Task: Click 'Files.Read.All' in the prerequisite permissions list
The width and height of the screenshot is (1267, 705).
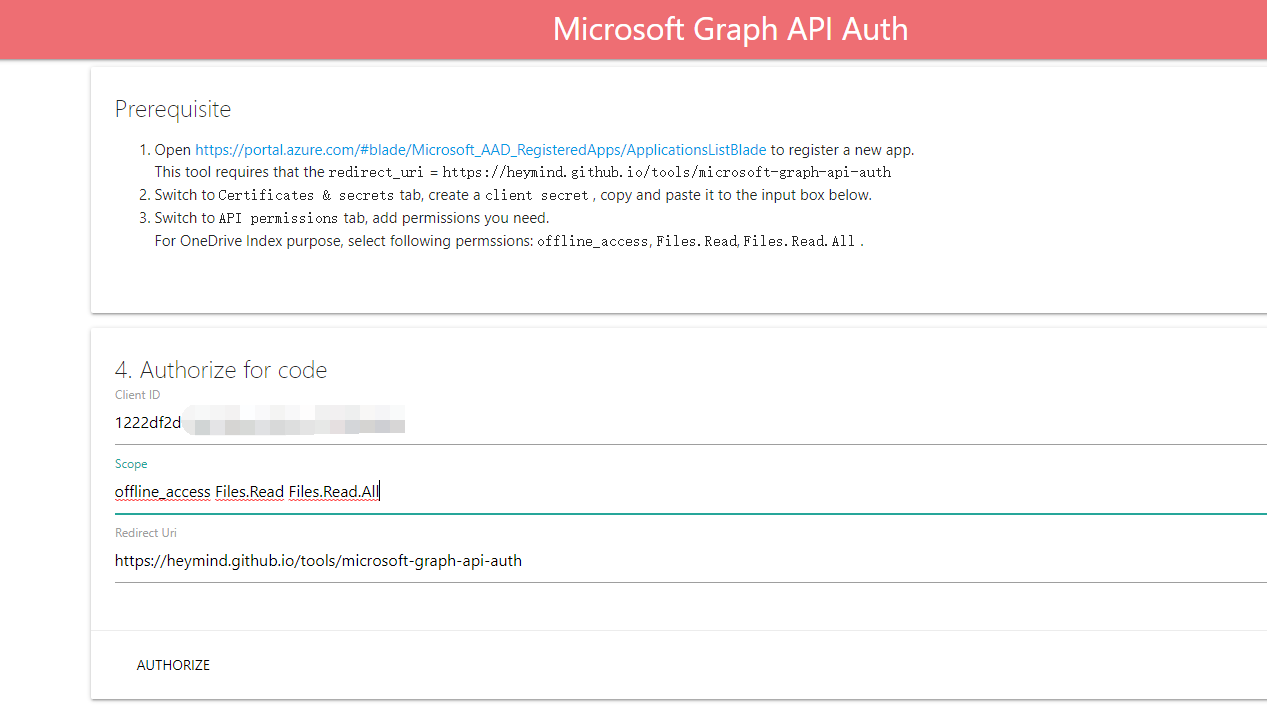Action: coord(799,241)
